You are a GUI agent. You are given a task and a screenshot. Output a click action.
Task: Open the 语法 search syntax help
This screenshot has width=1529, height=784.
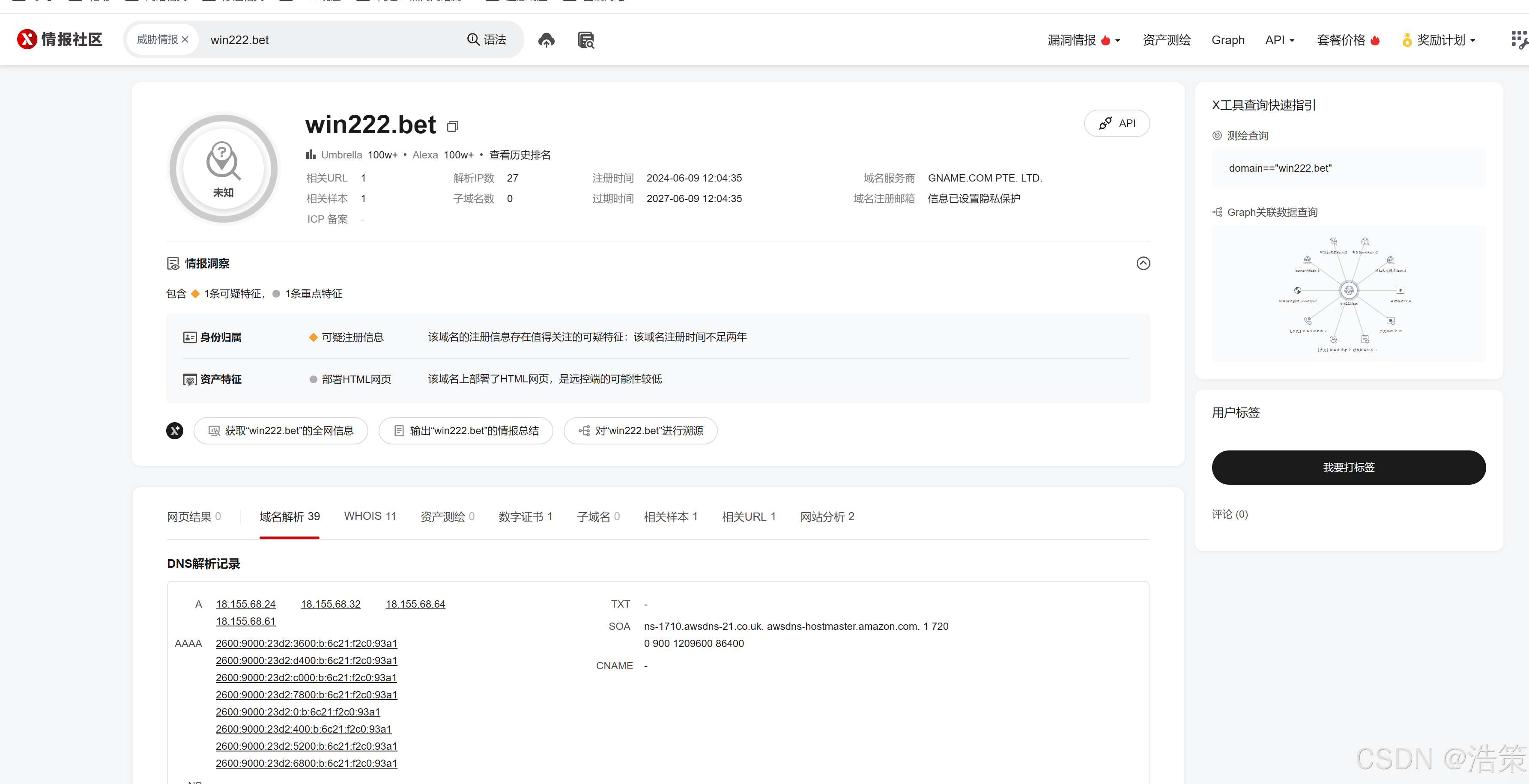tap(487, 40)
